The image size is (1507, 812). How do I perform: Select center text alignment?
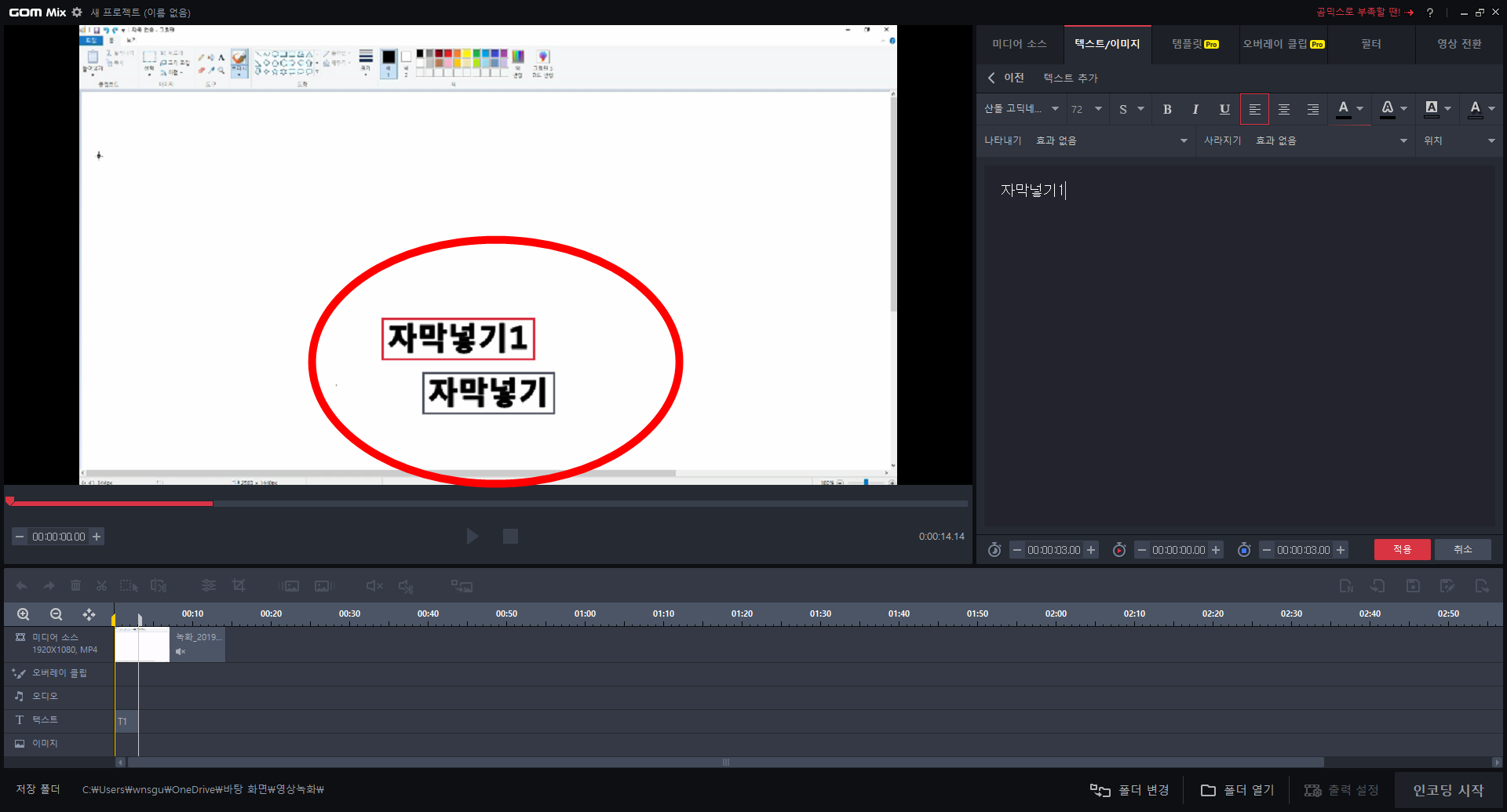pos(1284,110)
